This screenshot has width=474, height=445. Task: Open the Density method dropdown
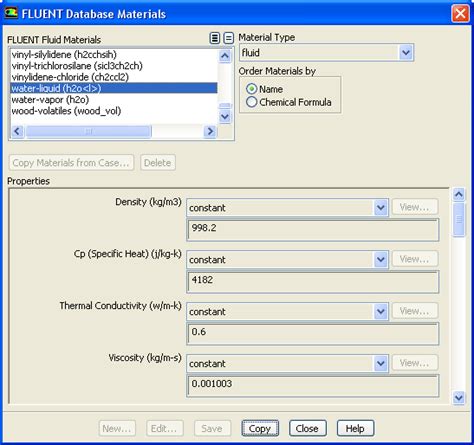(381, 208)
